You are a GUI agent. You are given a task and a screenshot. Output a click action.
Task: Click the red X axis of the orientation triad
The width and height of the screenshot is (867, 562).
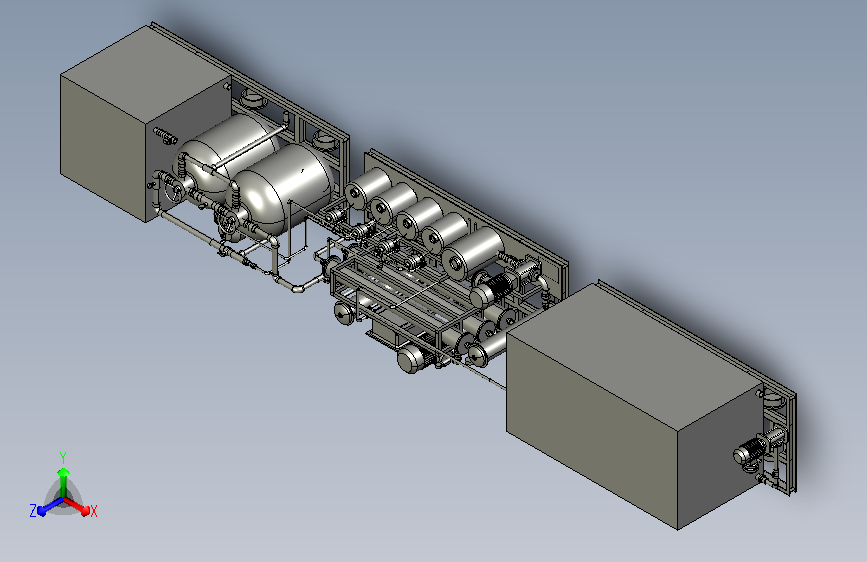[x=77, y=506]
